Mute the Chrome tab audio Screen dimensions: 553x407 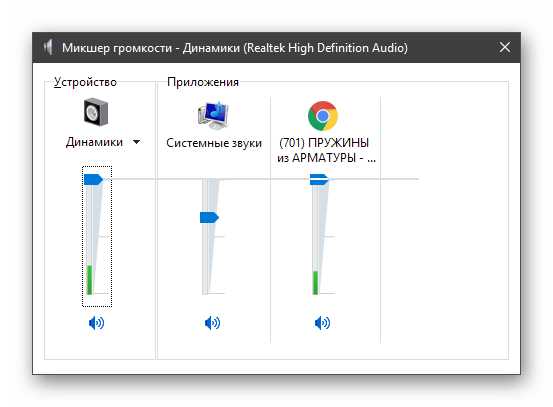[x=322, y=323]
